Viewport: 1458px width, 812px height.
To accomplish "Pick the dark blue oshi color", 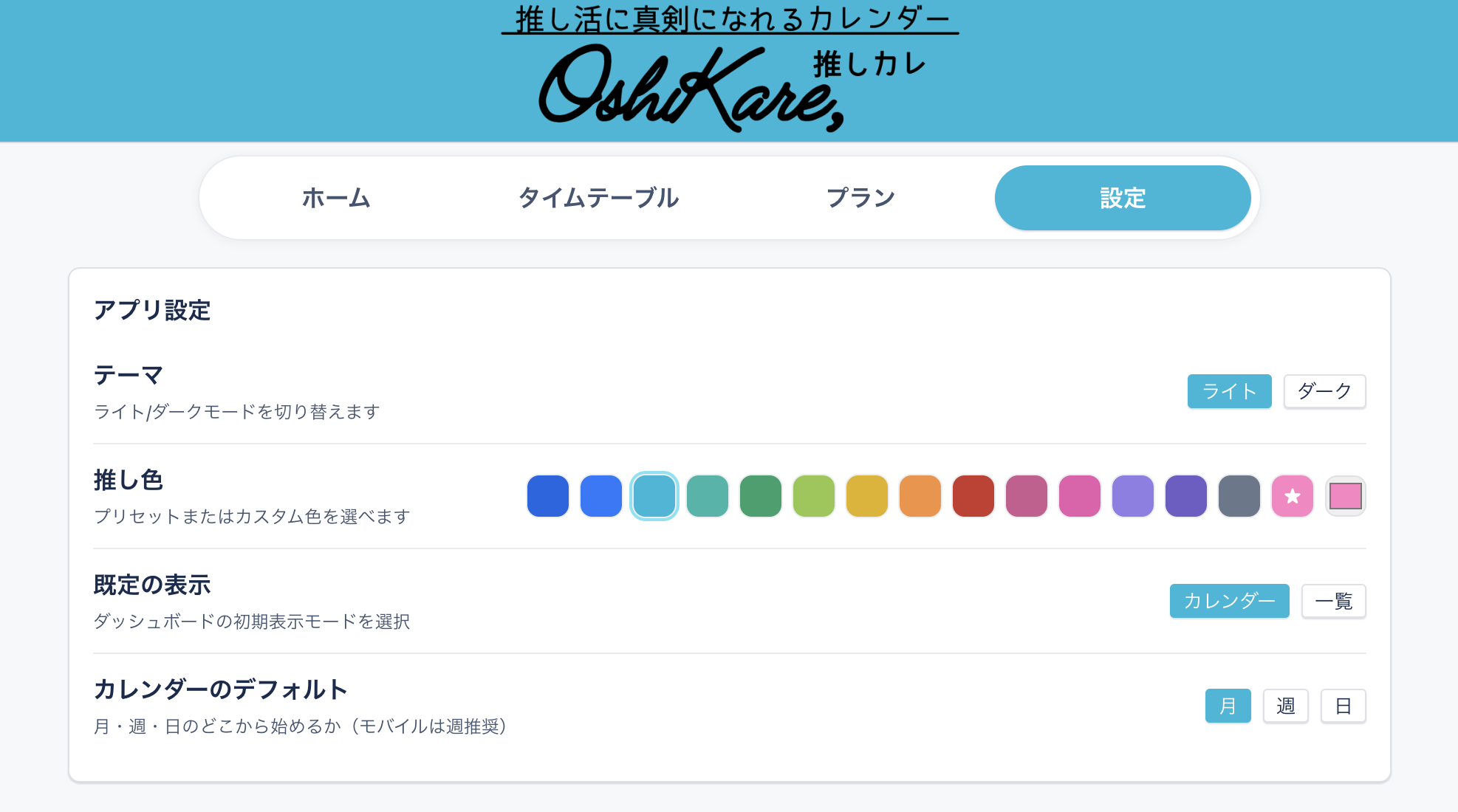I will coord(547,495).
